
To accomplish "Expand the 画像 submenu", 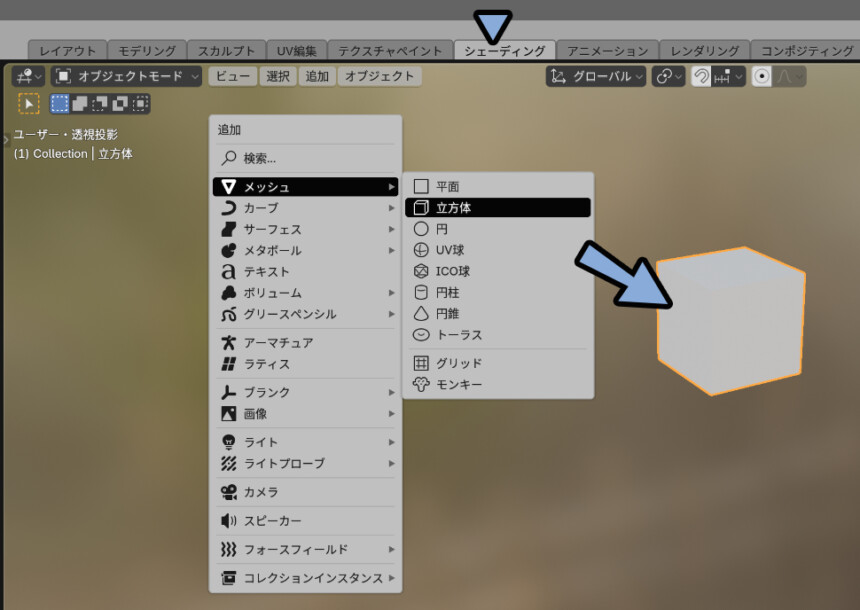I will [305, 414].
